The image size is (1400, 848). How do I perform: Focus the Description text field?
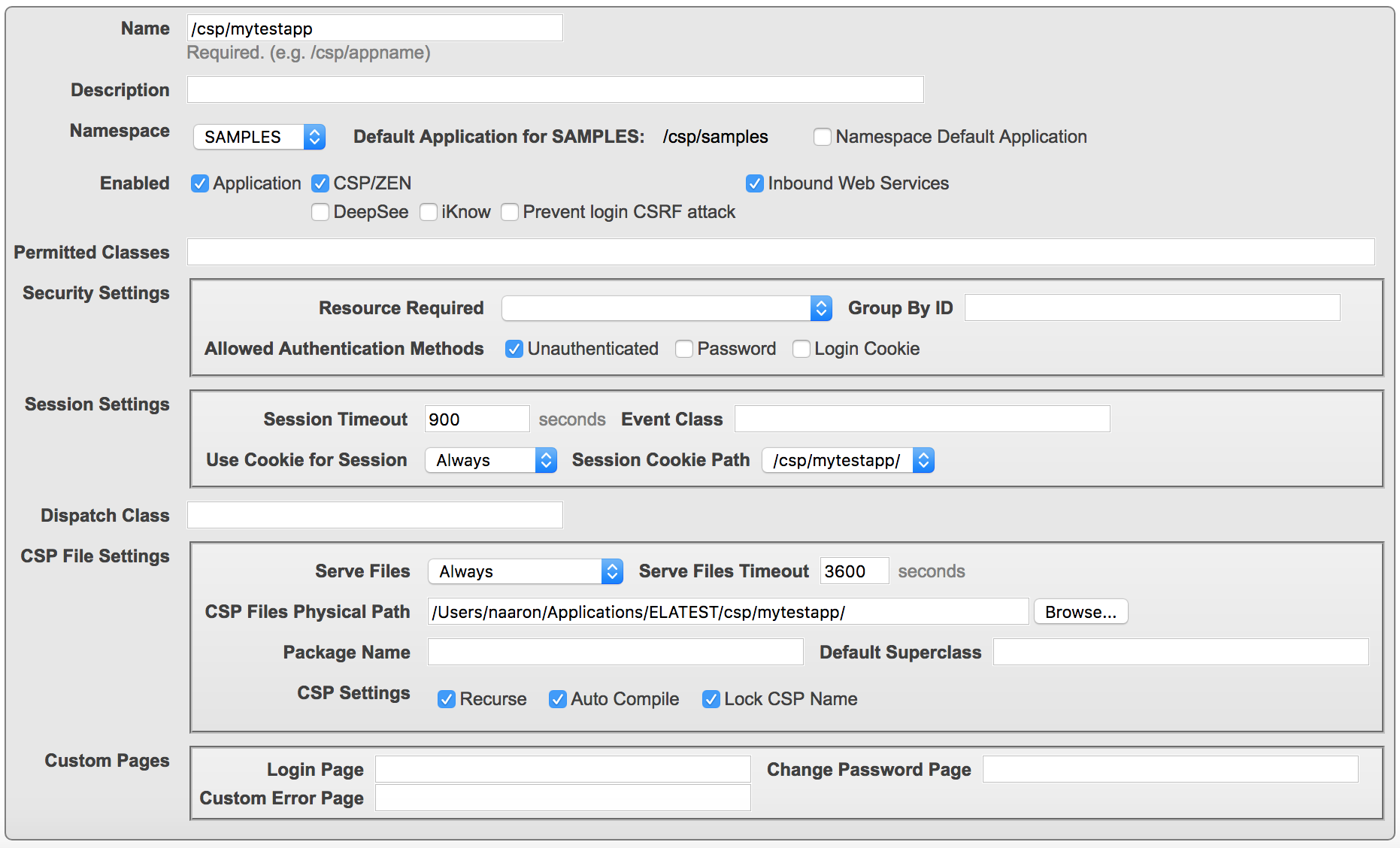point(555,89)
